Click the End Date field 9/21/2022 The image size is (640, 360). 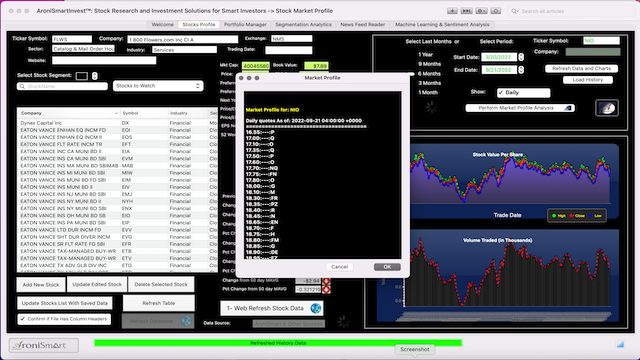499,70
